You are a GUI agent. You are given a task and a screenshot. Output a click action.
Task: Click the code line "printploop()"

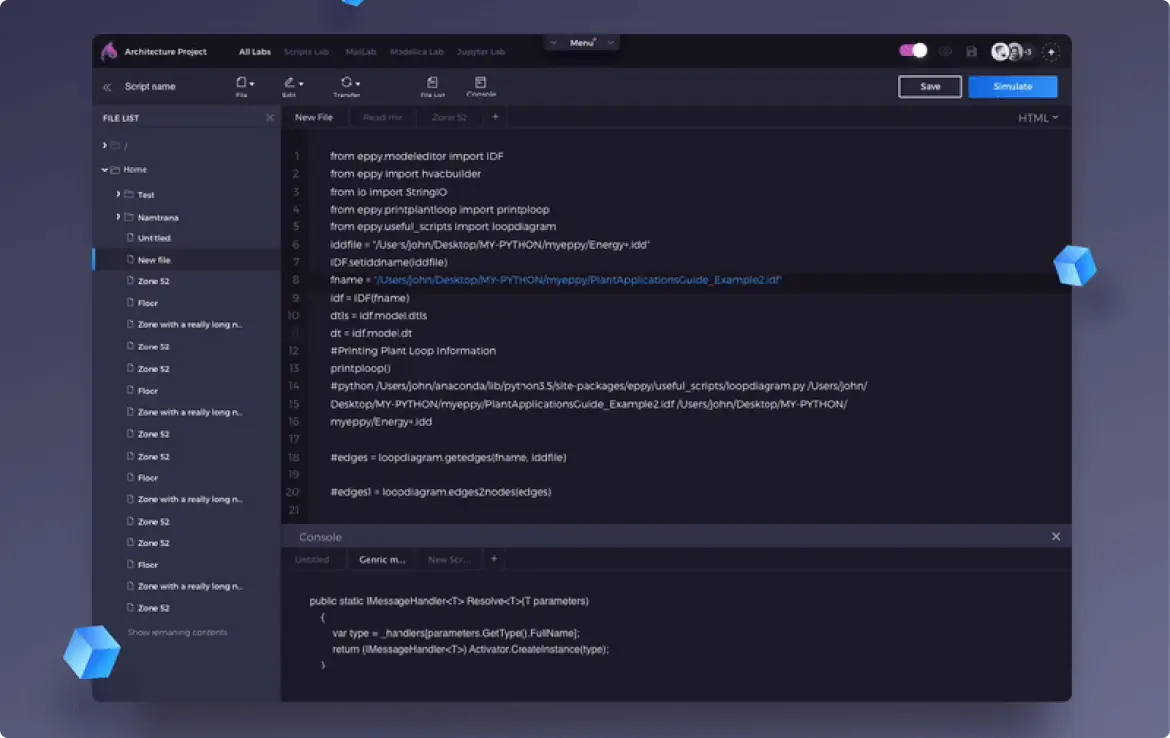click(360, 368)
